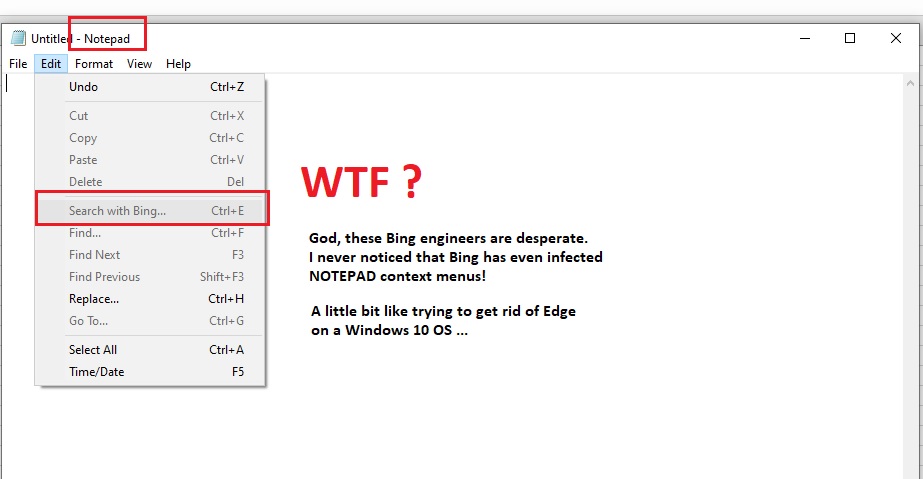Open the Help menu
This screenshot has width=923, height=479.
pos(178,64)
